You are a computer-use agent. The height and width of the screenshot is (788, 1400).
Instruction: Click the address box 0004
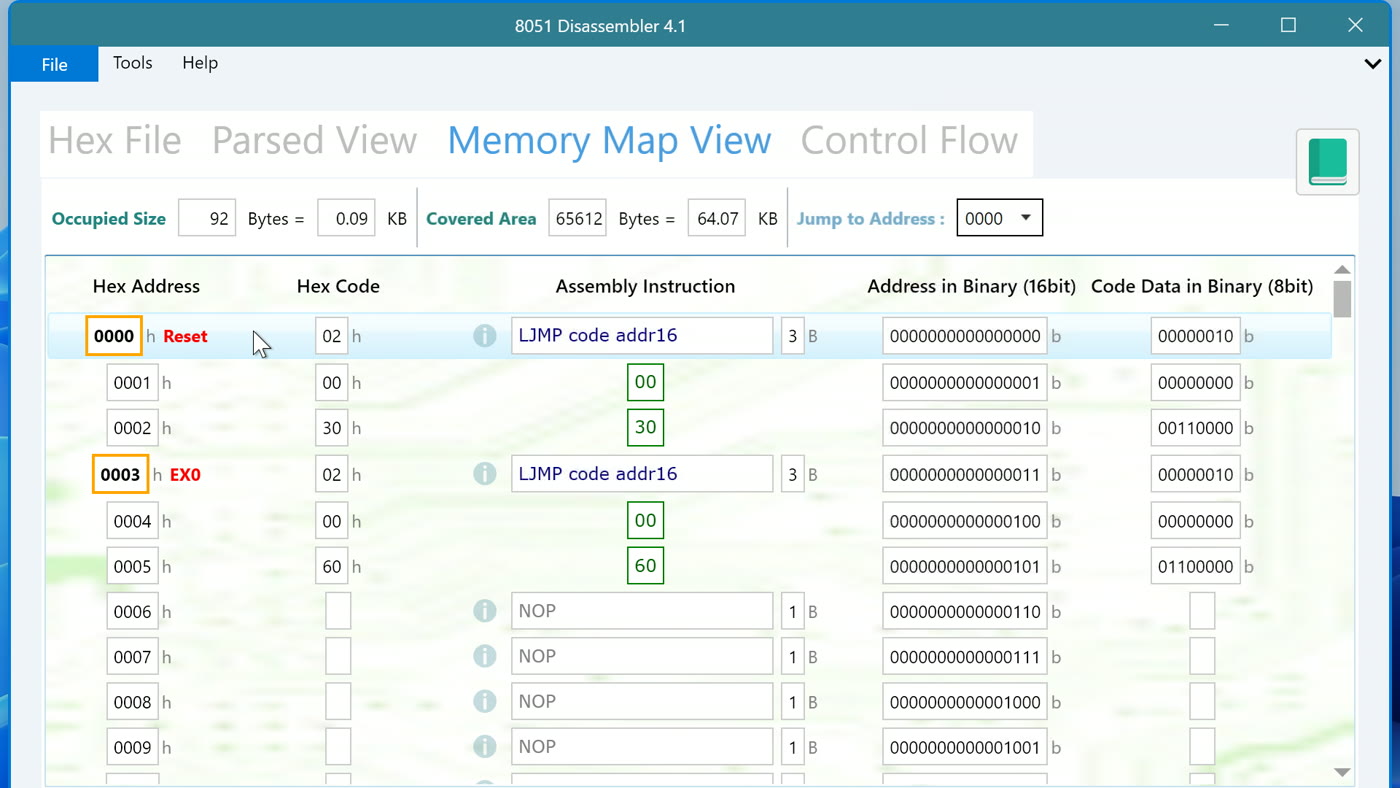pyautogui.click(x=132, y=521)
